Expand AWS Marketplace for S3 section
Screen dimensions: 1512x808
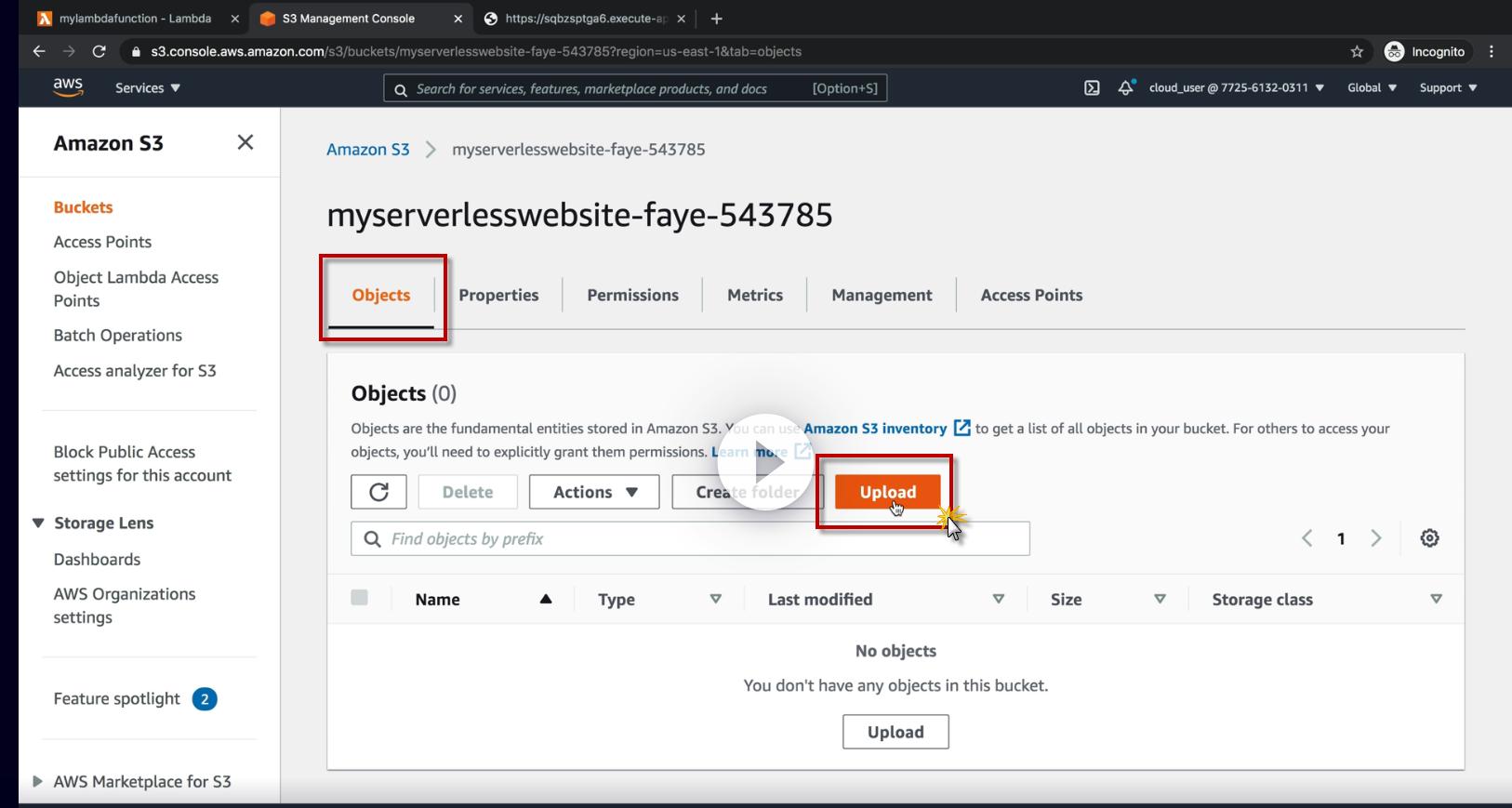38,781
